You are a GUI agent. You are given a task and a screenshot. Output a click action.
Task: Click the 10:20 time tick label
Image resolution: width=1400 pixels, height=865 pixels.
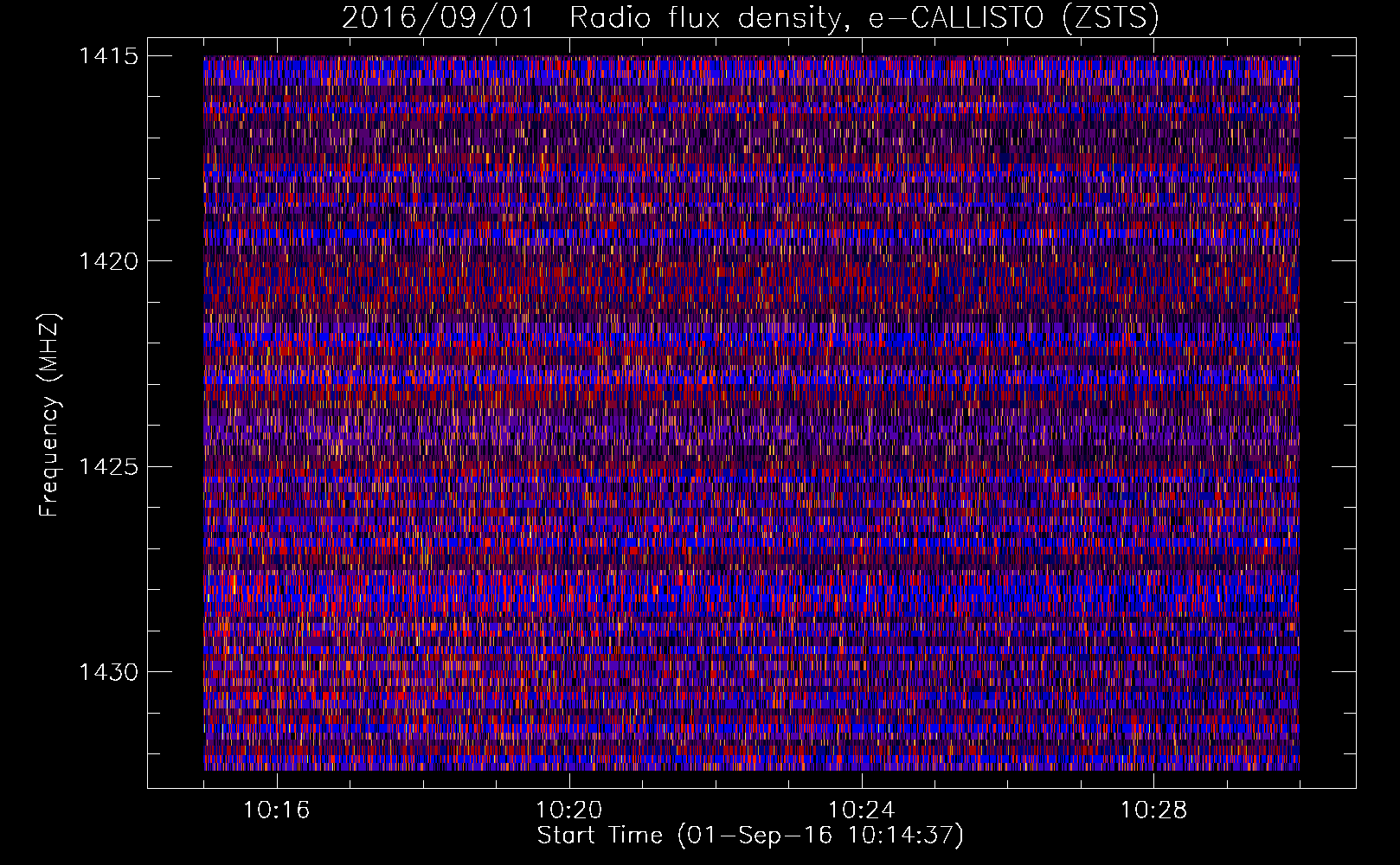[x=569, y=811]
